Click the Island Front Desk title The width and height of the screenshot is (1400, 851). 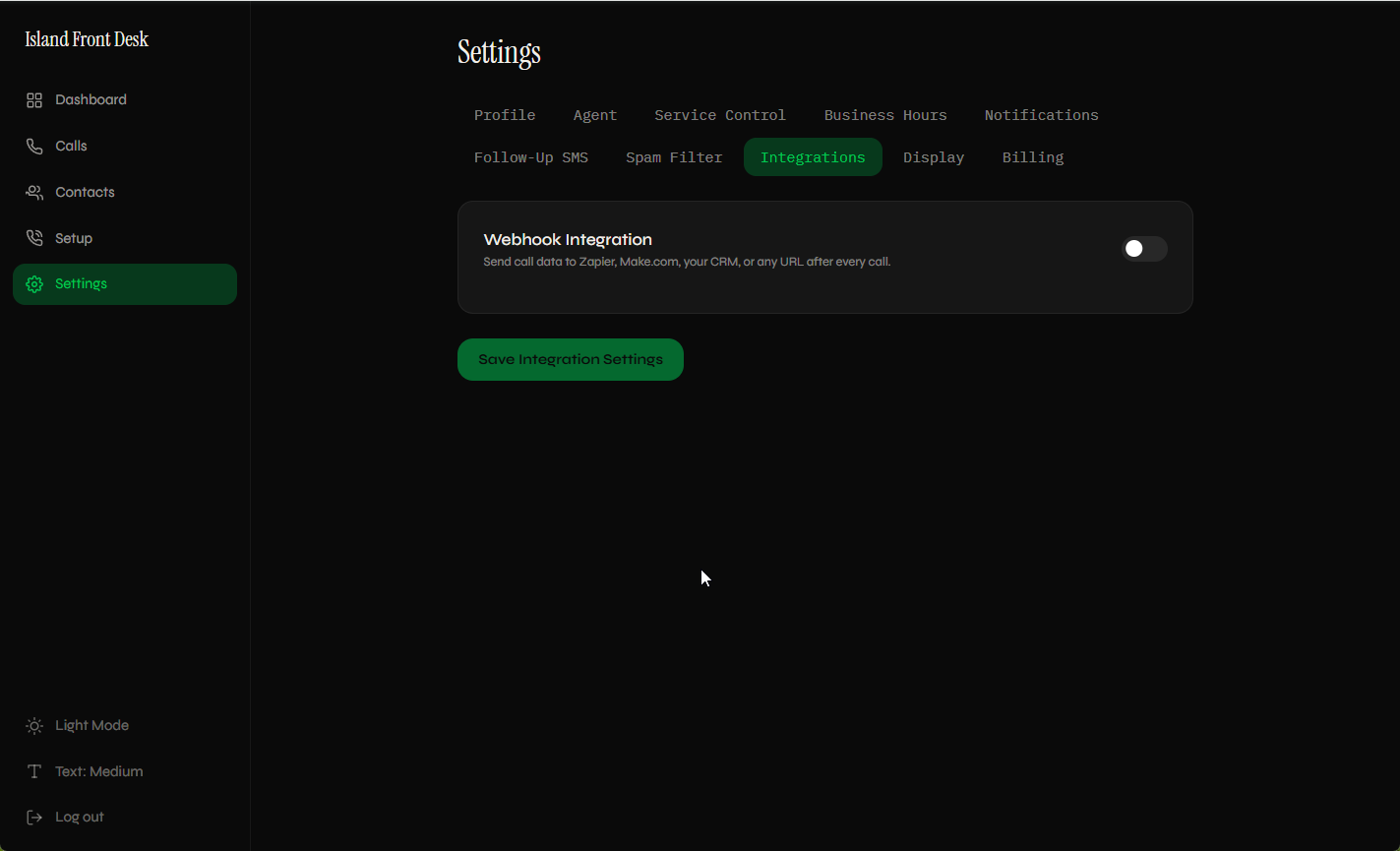[x=87, y=39]
